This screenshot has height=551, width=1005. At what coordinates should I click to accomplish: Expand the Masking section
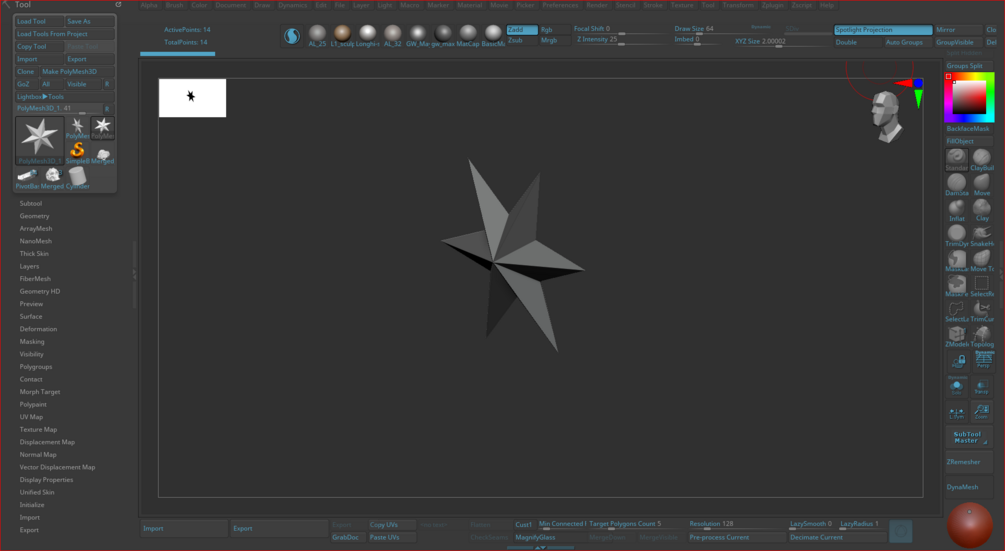(x=32, y=341)
